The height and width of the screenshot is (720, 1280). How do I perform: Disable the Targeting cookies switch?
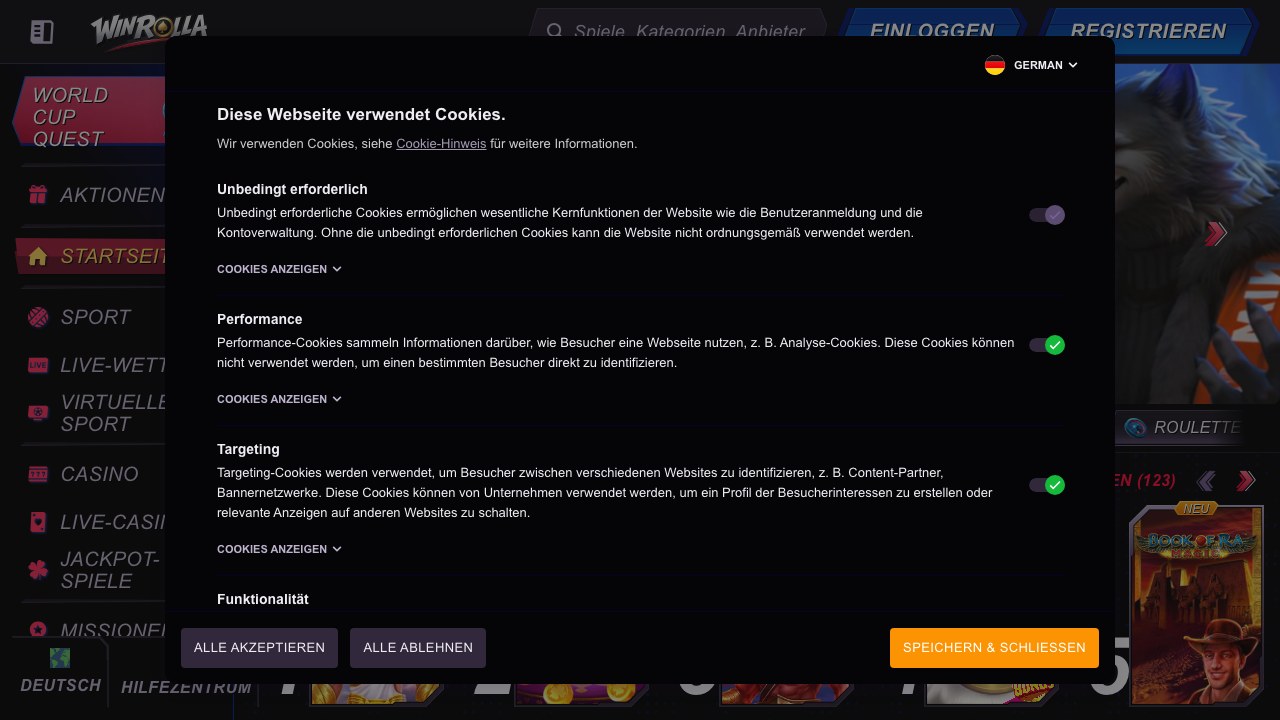[x=1047, y=485]
